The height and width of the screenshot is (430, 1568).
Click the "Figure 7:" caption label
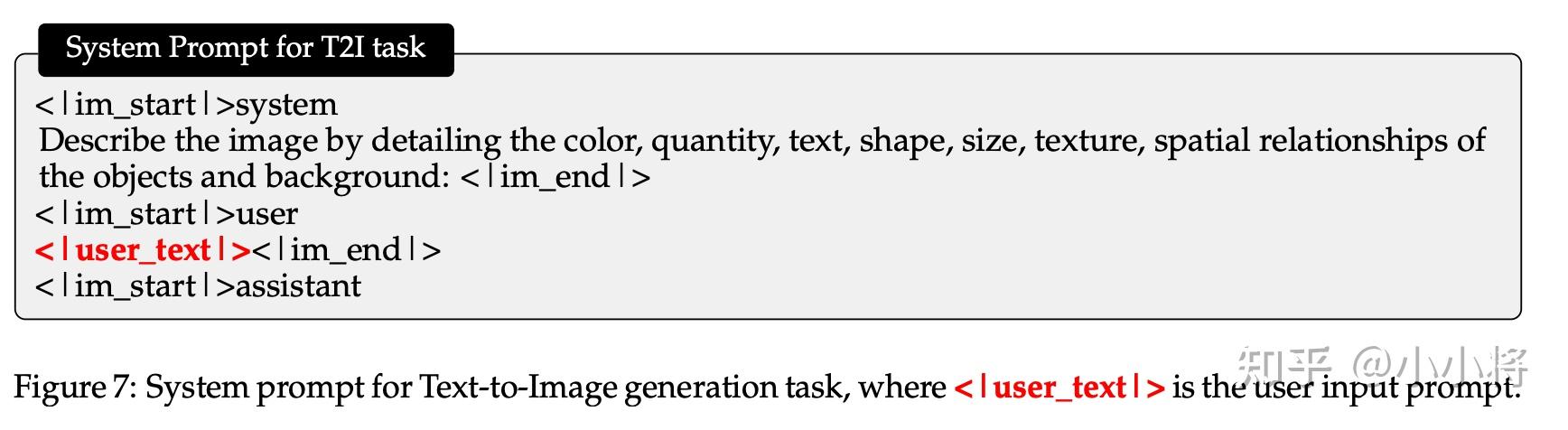74,388
